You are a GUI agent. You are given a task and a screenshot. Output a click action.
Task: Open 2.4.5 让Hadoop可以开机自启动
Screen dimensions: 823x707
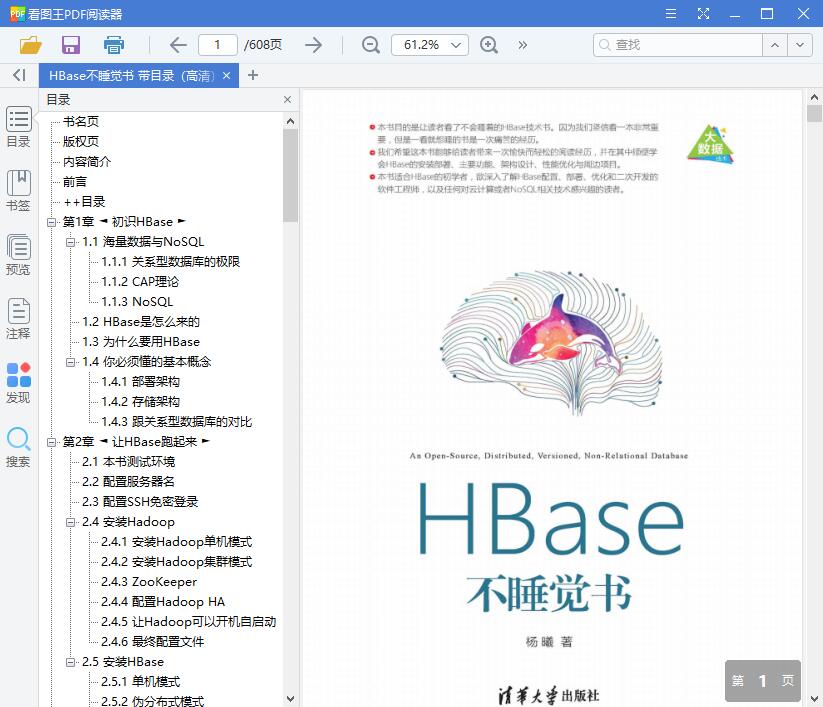click(x=188, y=622)
